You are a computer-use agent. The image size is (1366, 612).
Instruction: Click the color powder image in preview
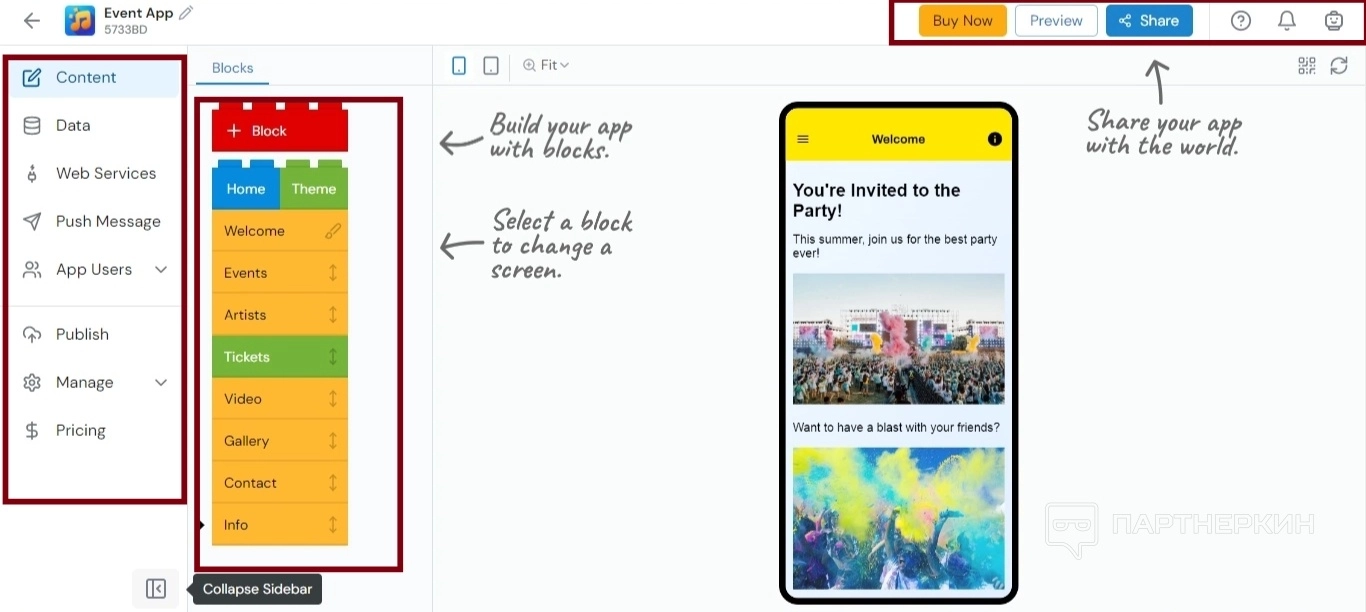point(898,518)
